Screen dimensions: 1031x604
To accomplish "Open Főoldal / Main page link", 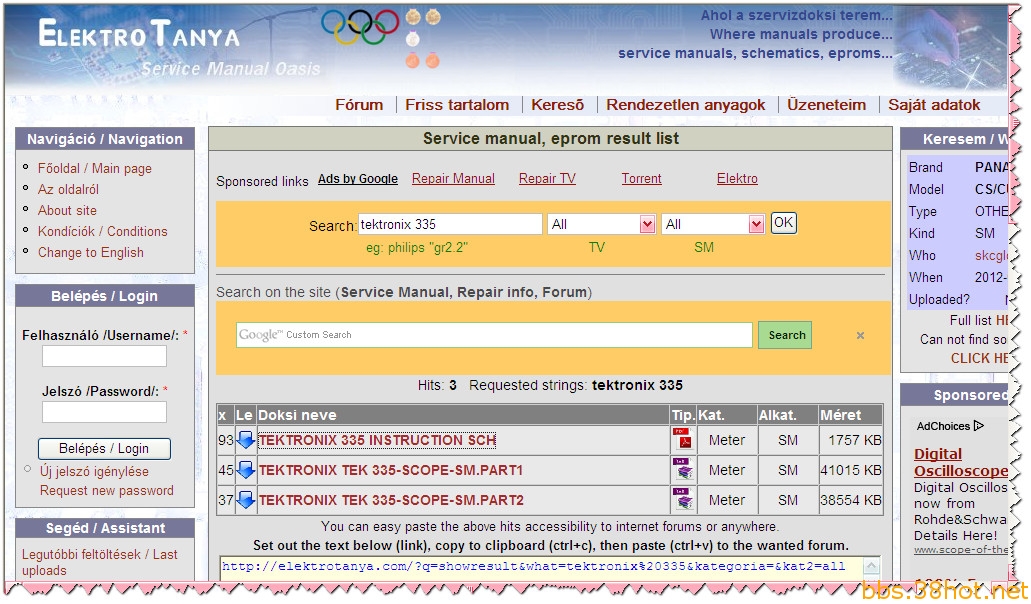I will click(95, 168).
